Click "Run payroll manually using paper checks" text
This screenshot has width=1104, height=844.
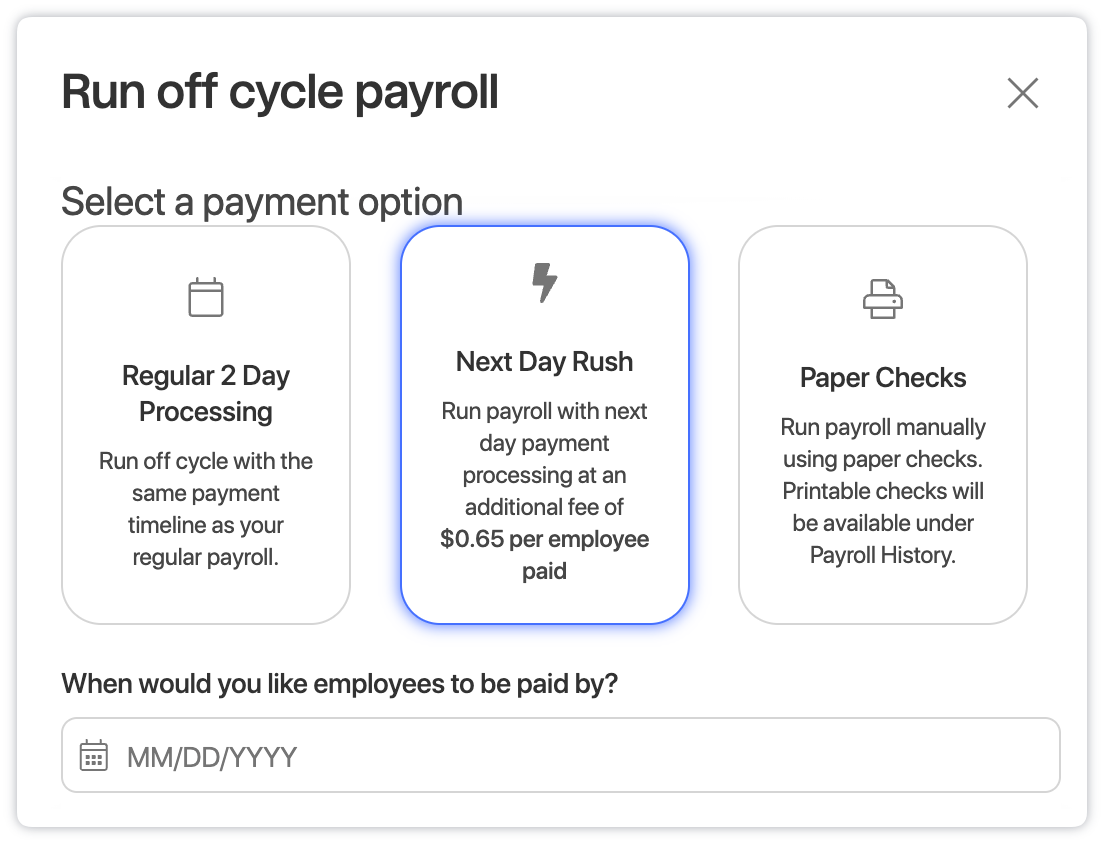[882, 444]
